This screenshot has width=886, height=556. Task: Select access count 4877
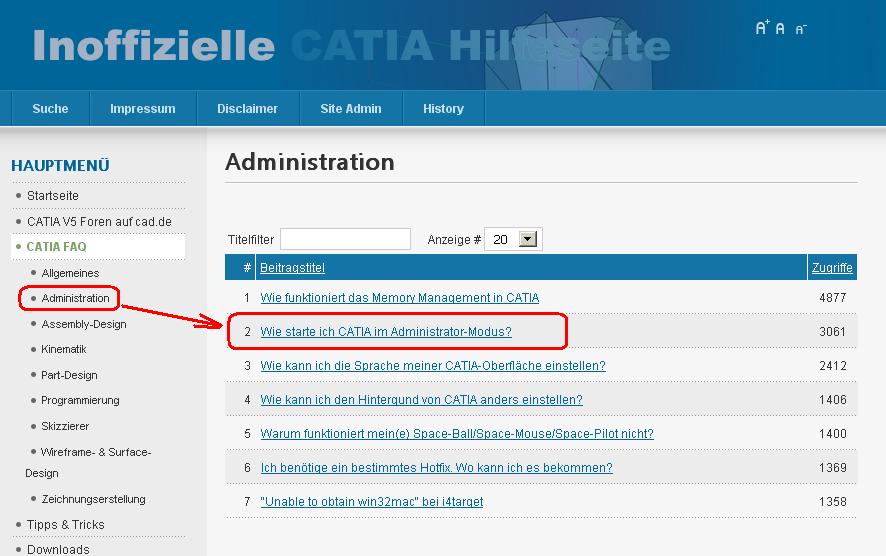(832, 298)
